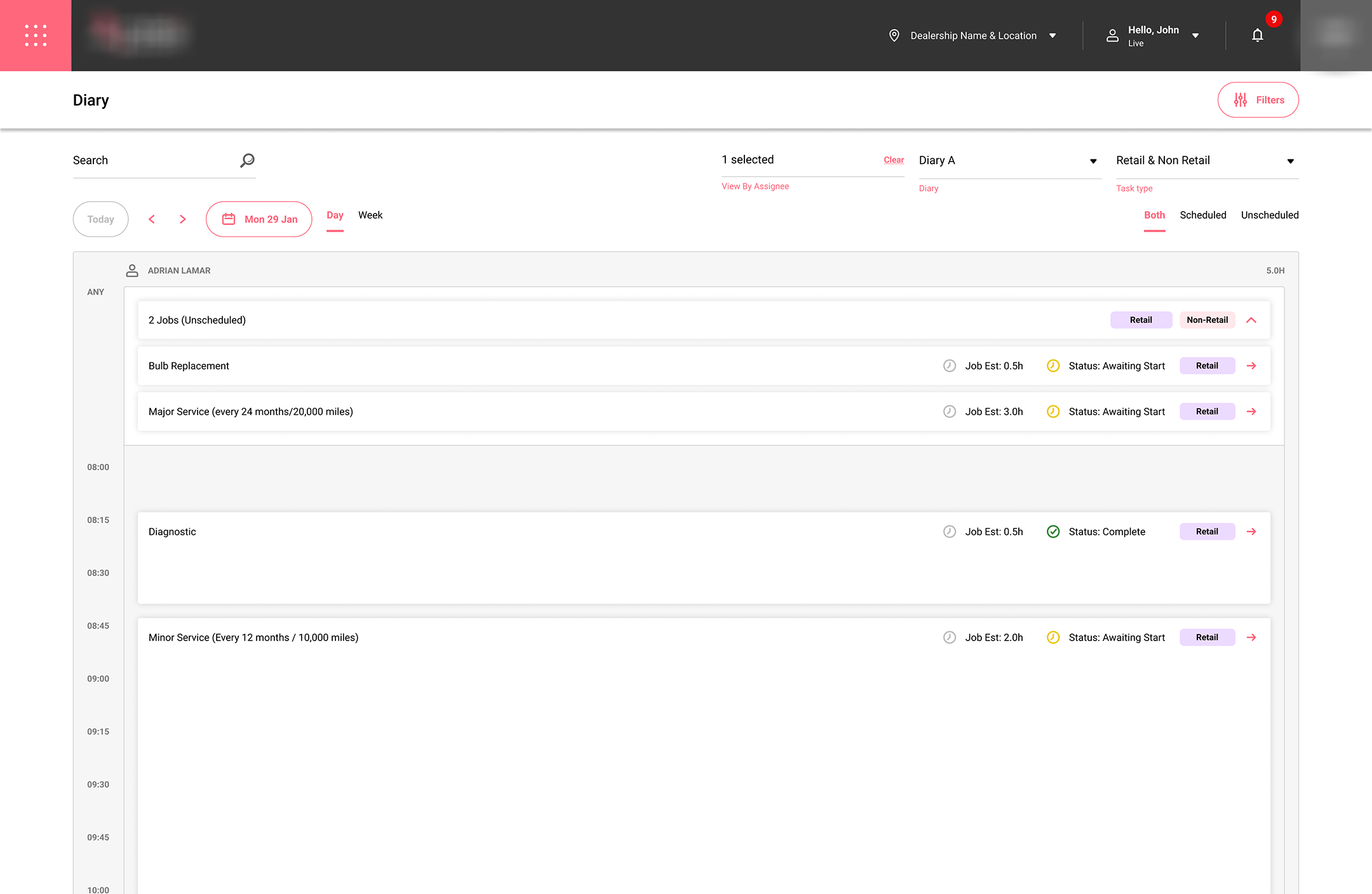The image size is (1372, 894).
Task: Show only Unscheduled jobs
Action: [1269, 215]
